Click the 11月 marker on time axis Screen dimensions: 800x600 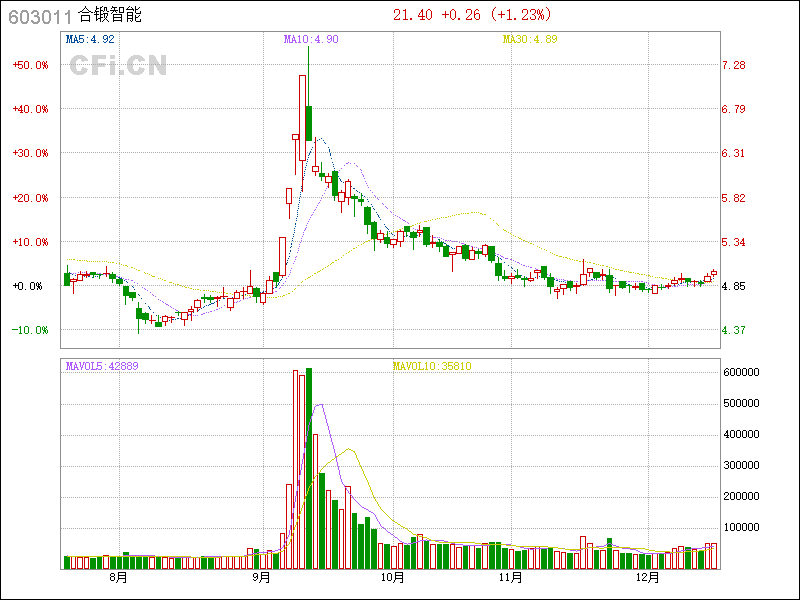point(511,579)
